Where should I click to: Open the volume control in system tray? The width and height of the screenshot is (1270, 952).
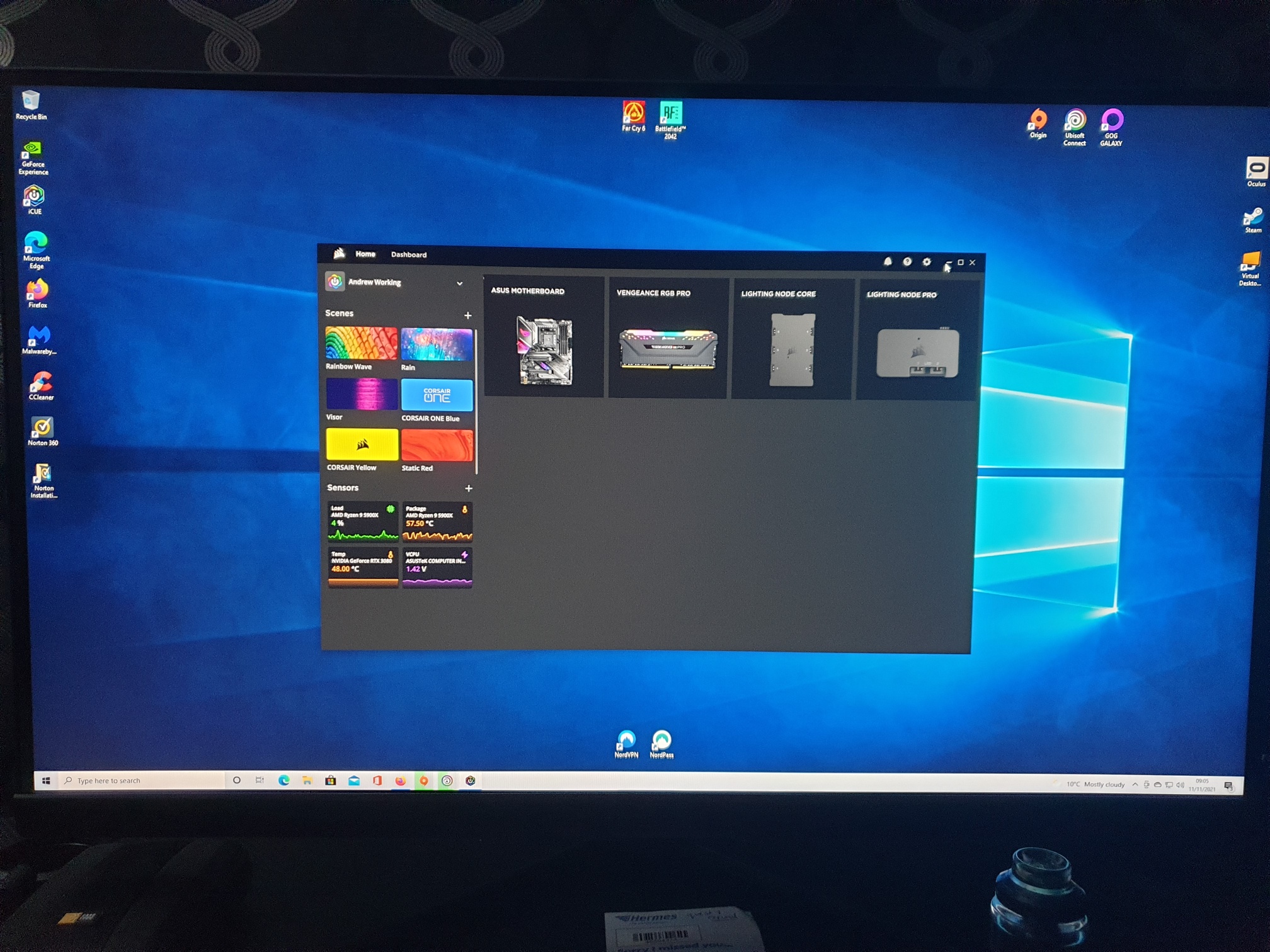pos(1180,785)
